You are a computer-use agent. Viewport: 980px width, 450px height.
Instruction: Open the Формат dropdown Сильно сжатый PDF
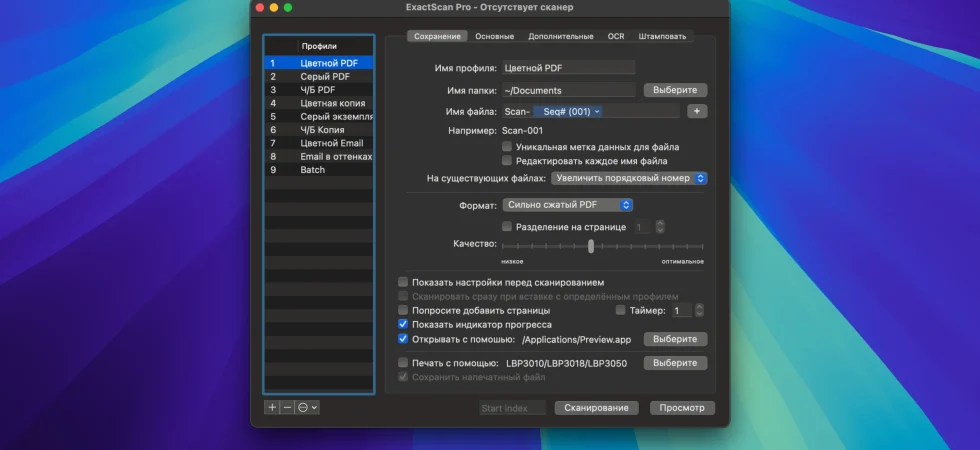pos(568,205)
